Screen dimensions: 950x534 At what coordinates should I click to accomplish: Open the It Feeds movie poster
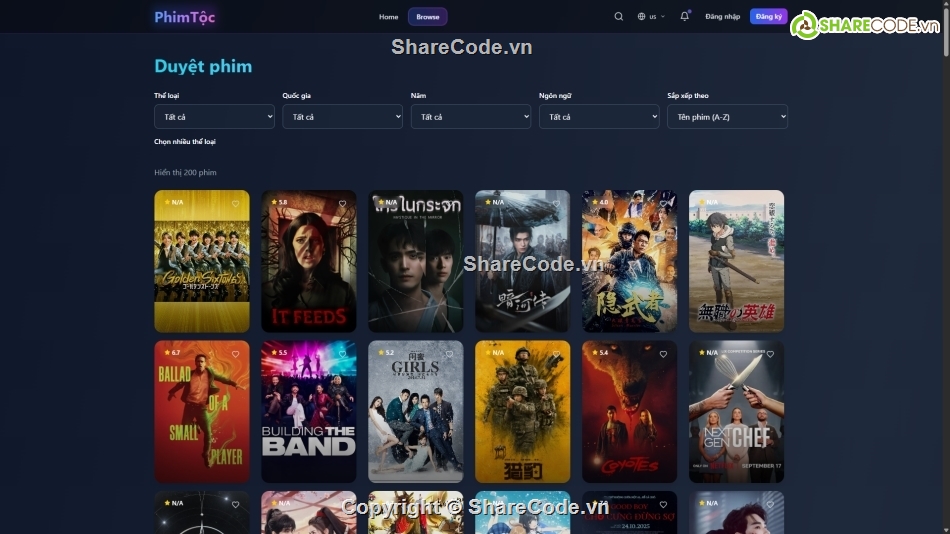point(309,261)
